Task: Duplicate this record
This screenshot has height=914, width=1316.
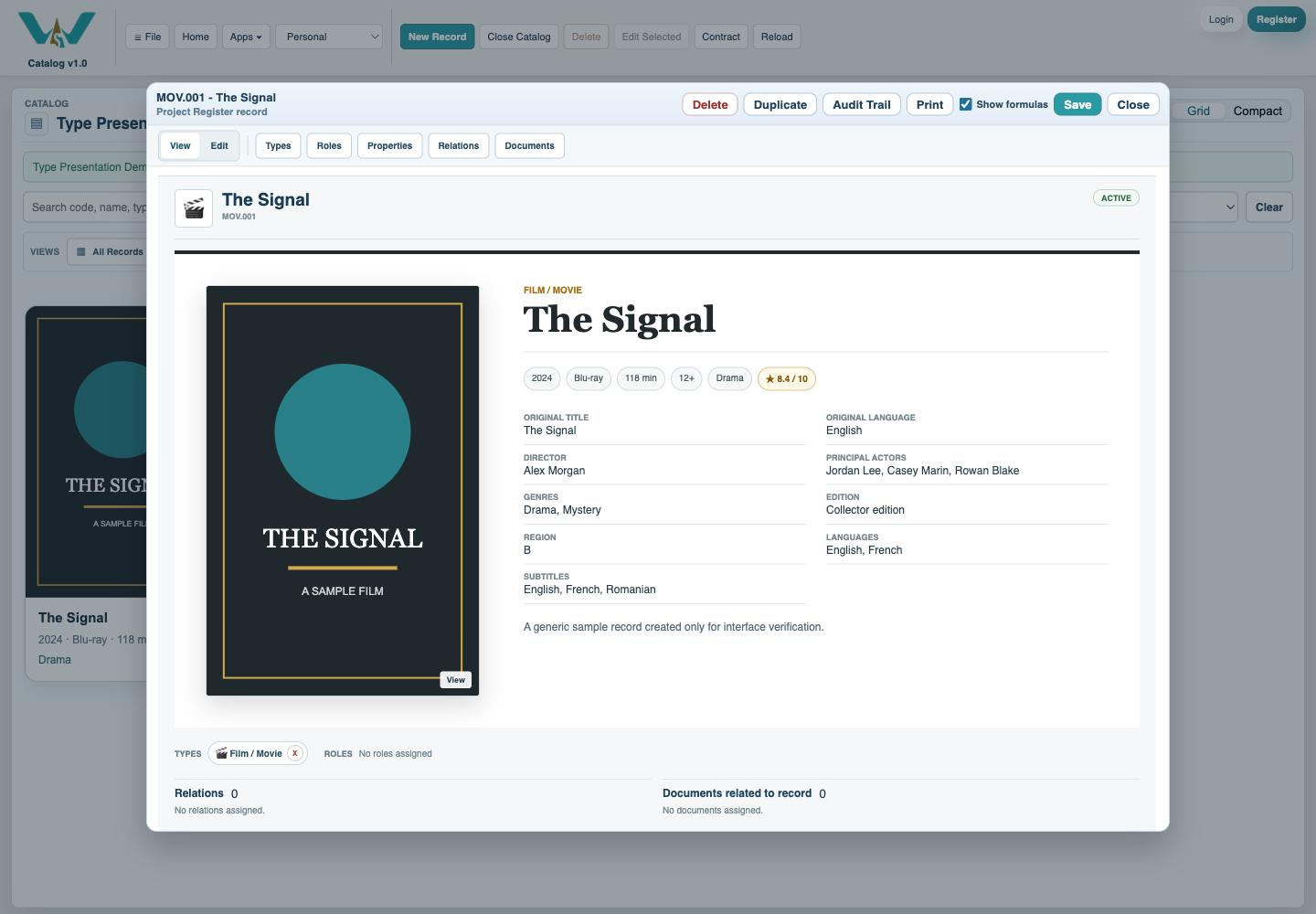Action: point(780,104)
